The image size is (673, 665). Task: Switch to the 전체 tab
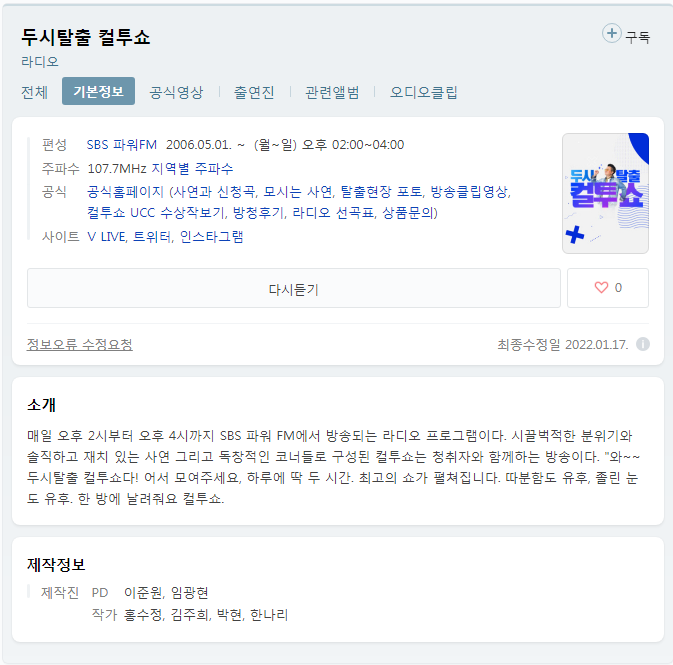(34, 92)
